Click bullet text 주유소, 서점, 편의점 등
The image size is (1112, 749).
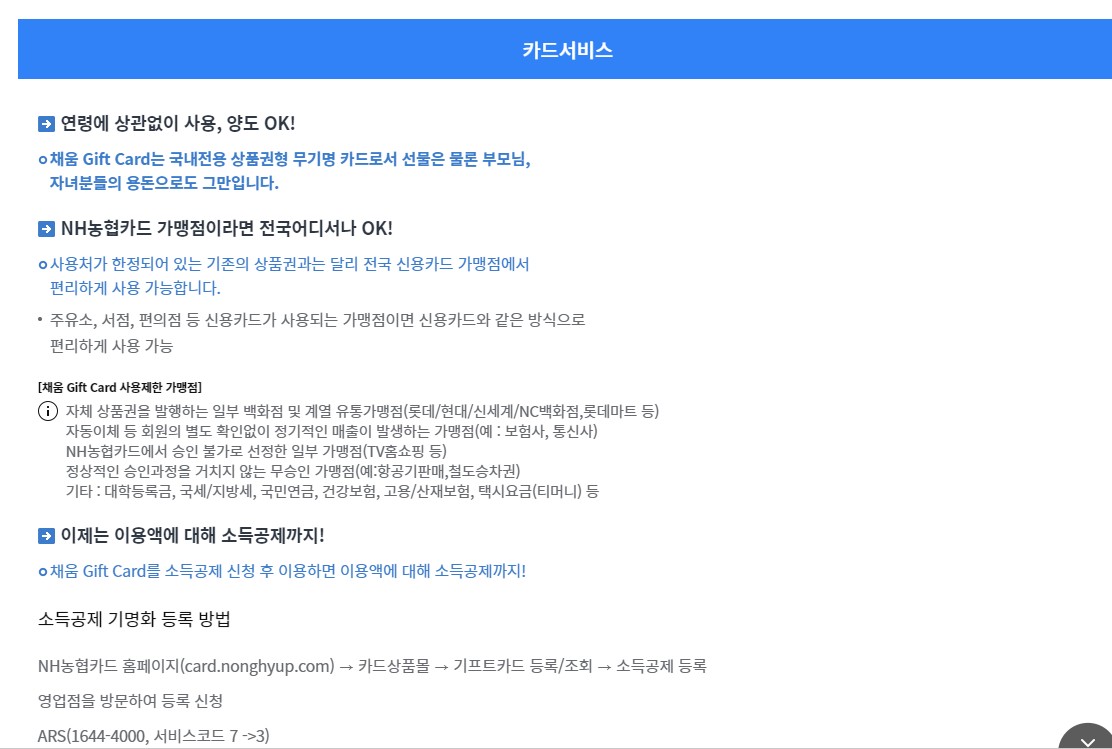coord(317,320)
